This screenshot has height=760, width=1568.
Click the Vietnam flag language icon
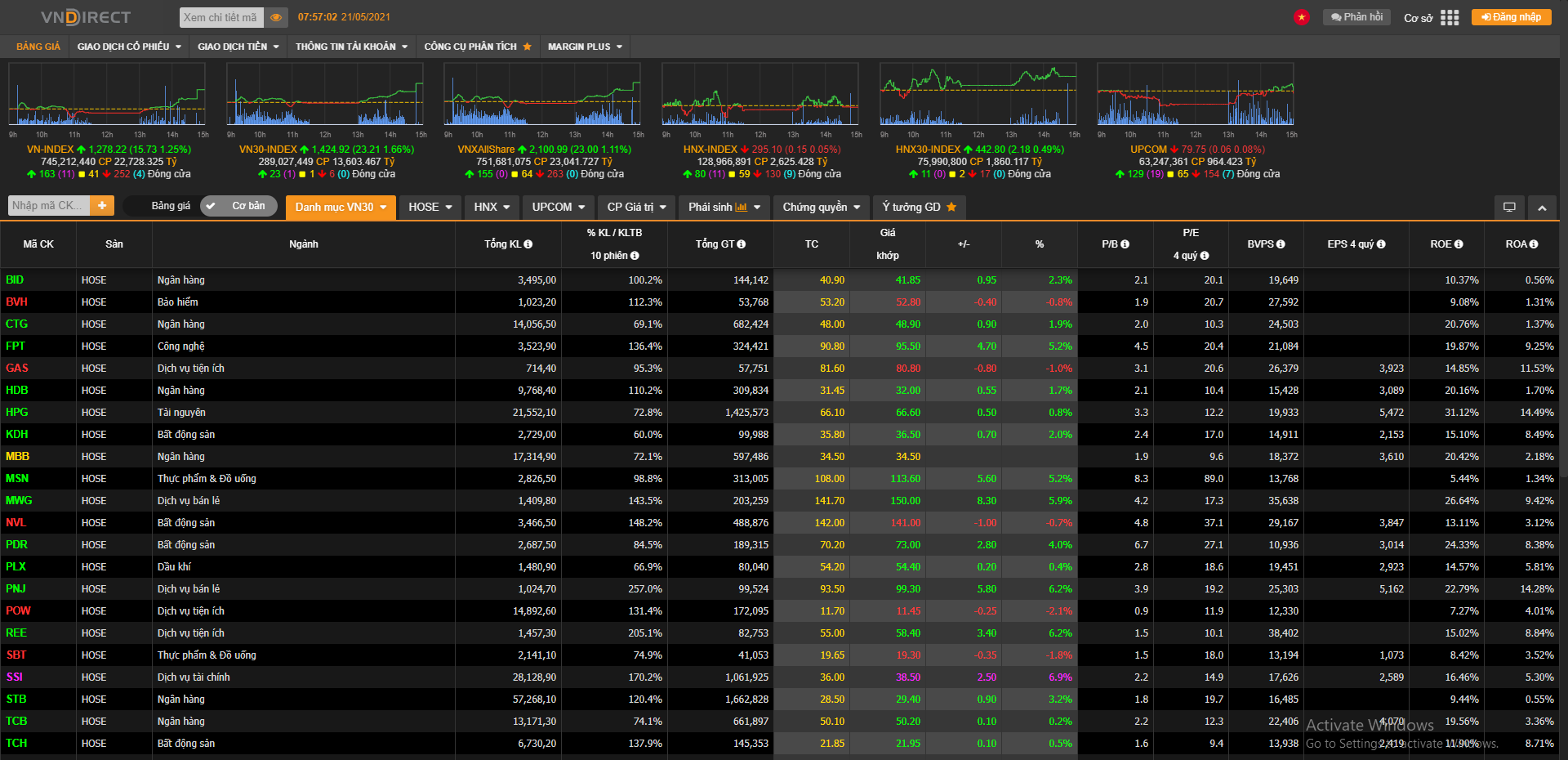pos(1301,17)
